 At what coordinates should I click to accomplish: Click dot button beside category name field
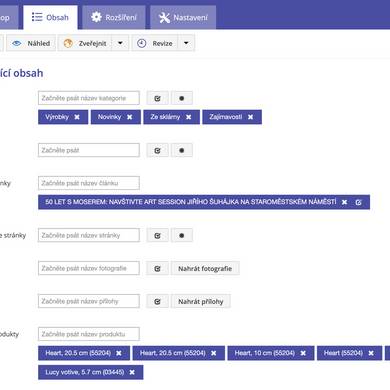tap(182, 98)
